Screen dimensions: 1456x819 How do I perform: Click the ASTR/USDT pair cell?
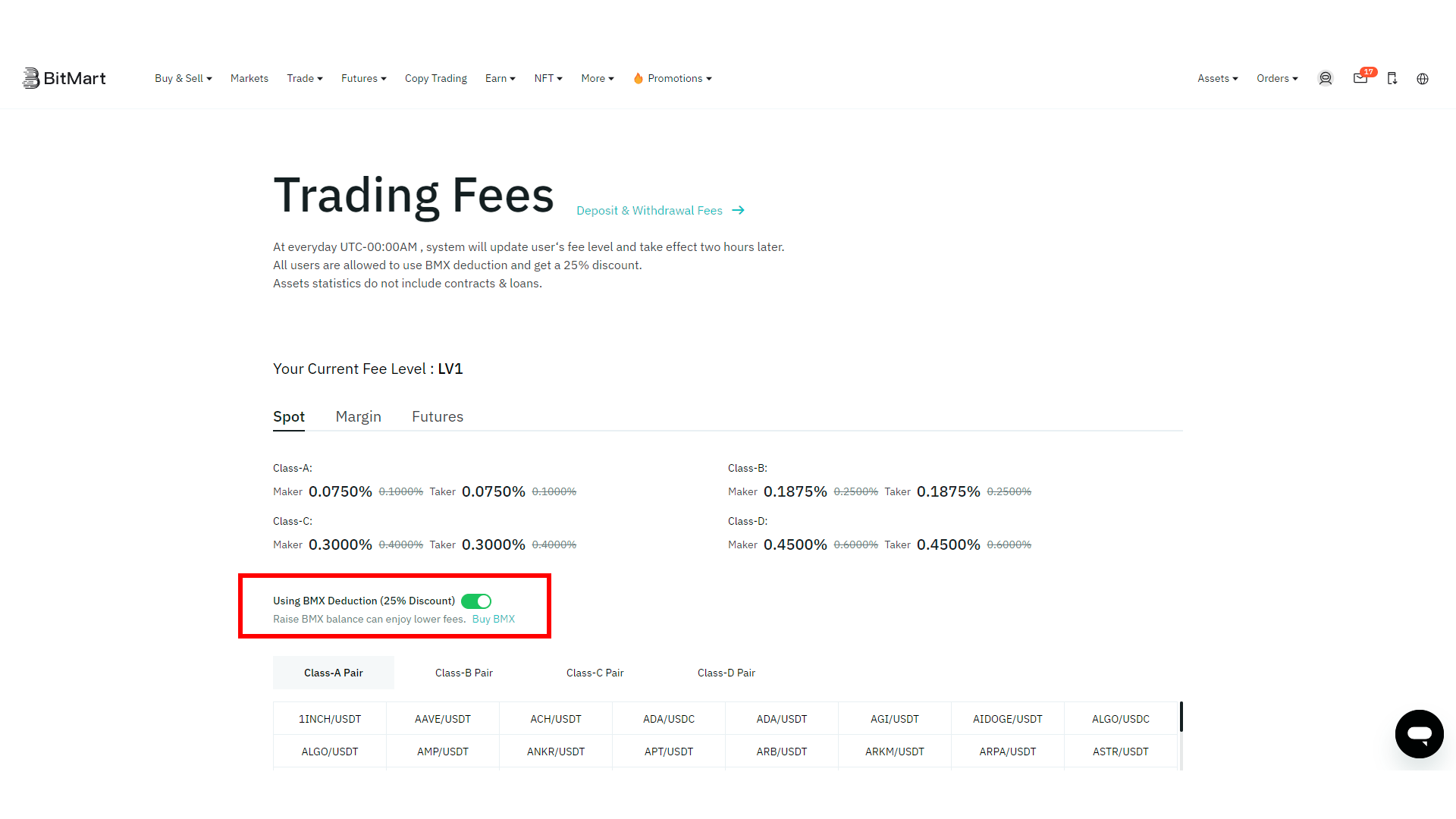1121,752
